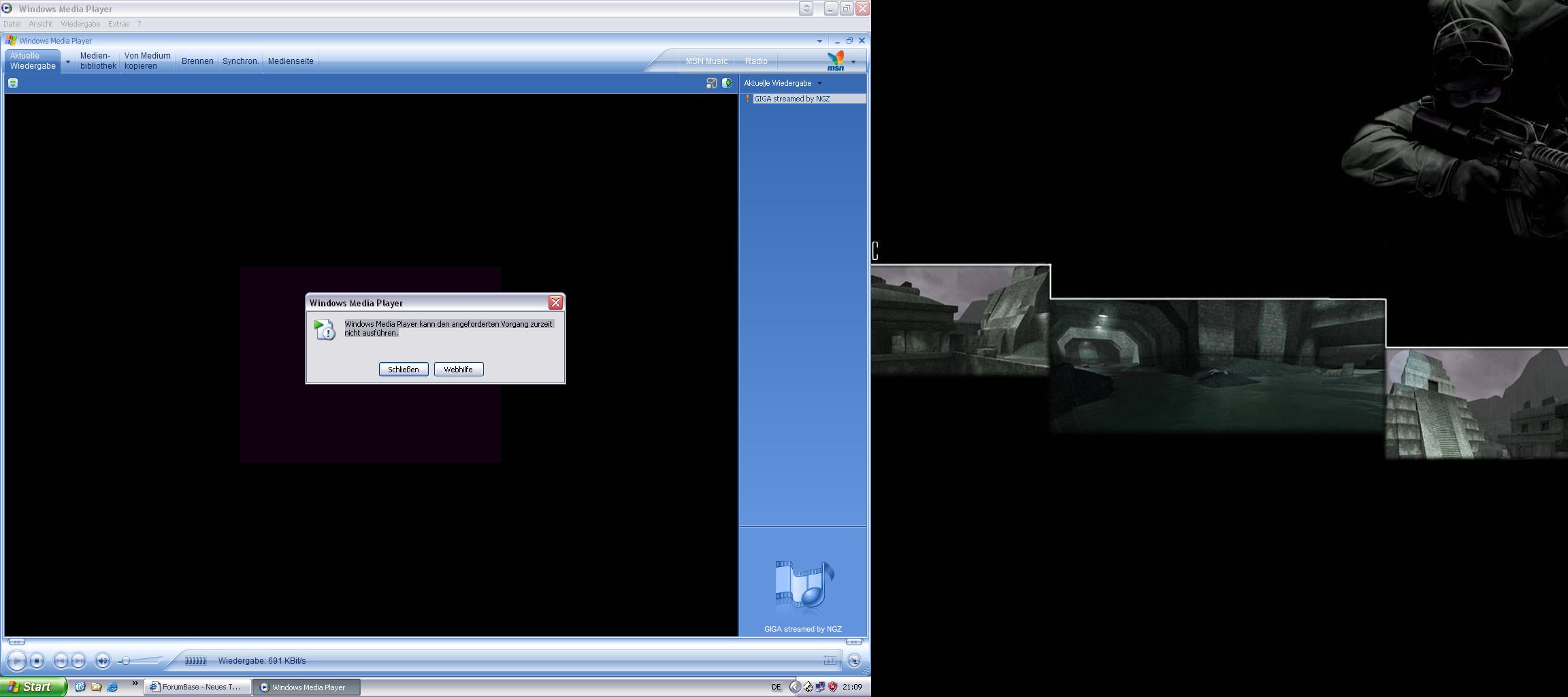Screen dimensions: 1568x697
Task: Click the warning media icon in the dialog
Action: 325,329
